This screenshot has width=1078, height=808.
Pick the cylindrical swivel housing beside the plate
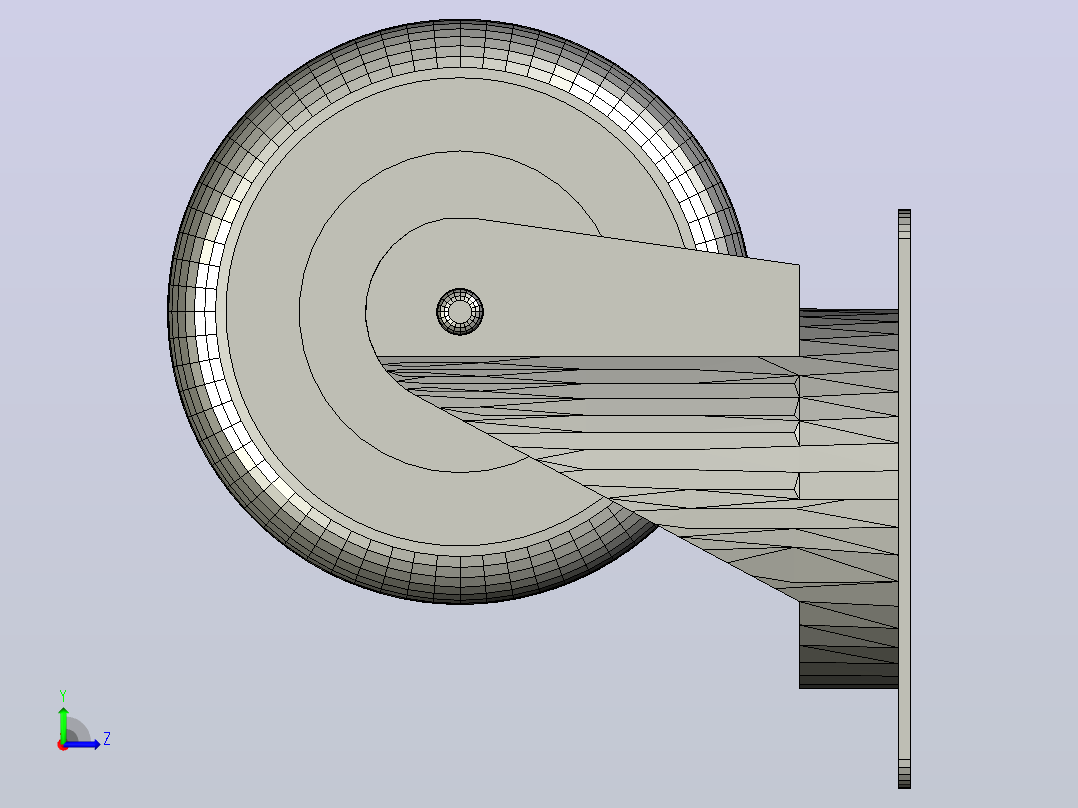(848, 499)
